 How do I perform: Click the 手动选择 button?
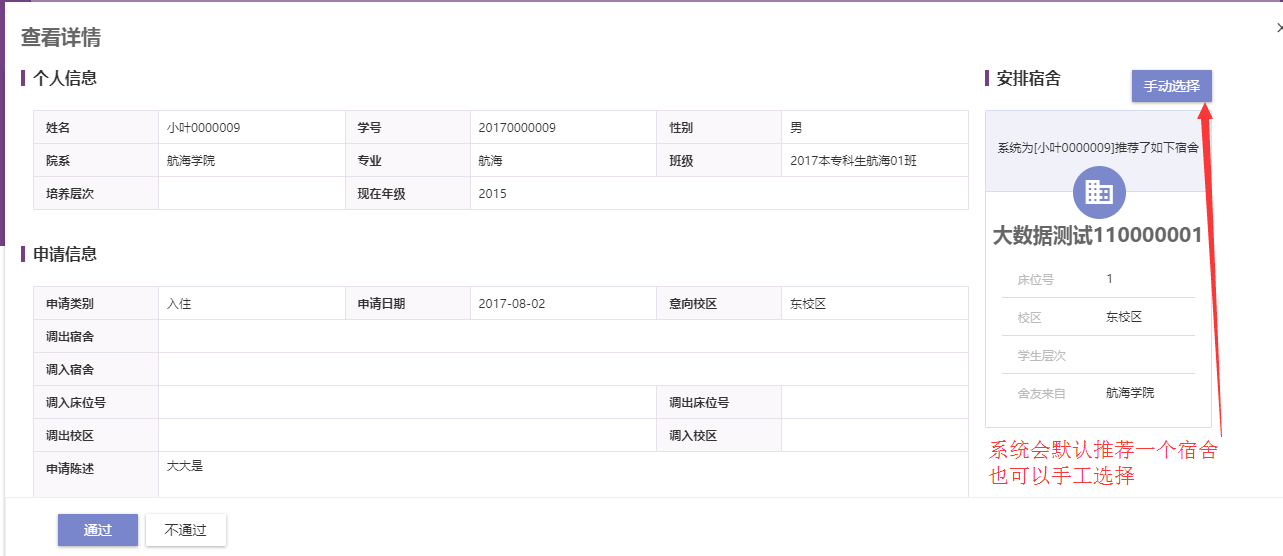(x=1172, y=86)
